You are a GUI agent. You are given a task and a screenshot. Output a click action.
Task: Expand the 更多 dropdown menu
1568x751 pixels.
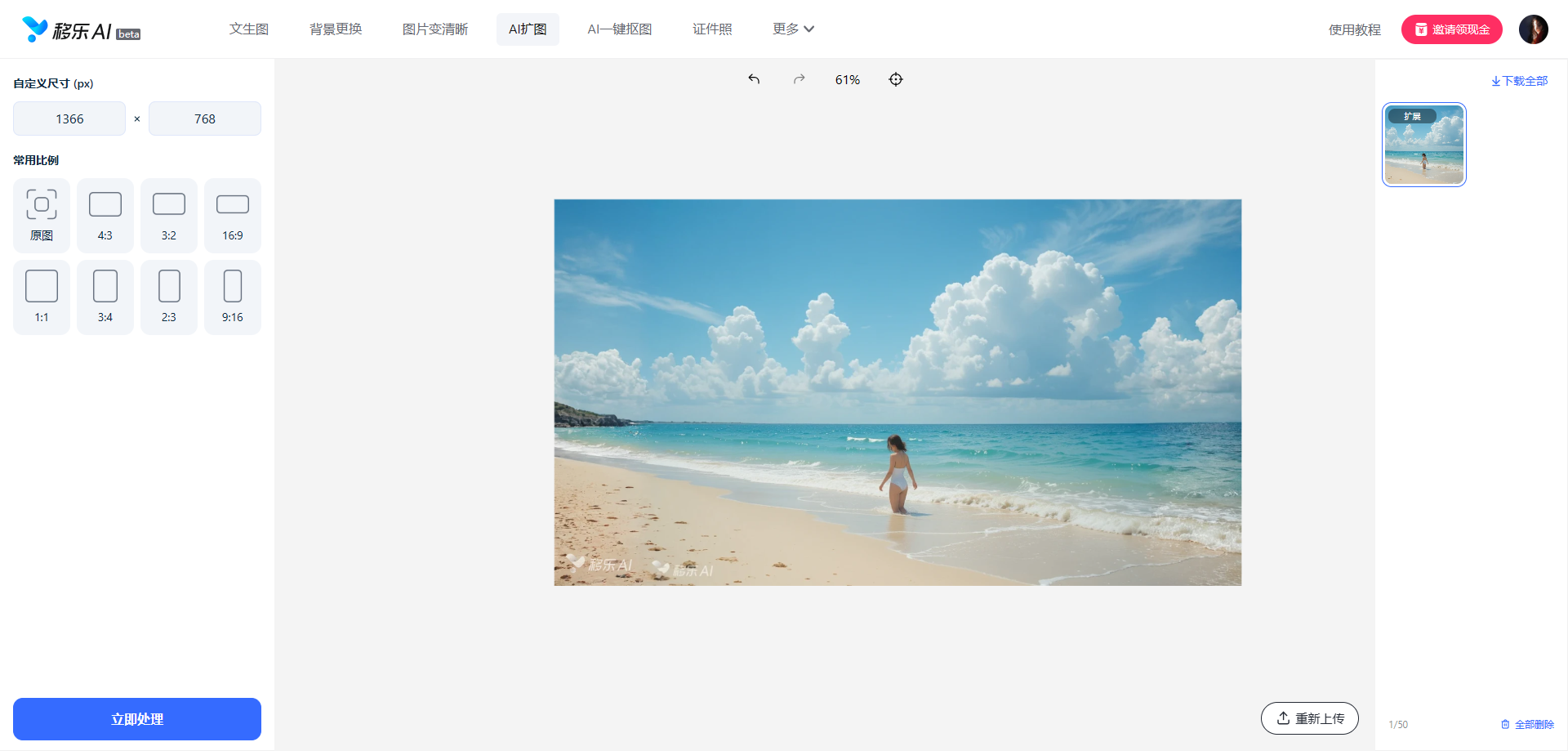pyautogui.click(x=793, y=29)
